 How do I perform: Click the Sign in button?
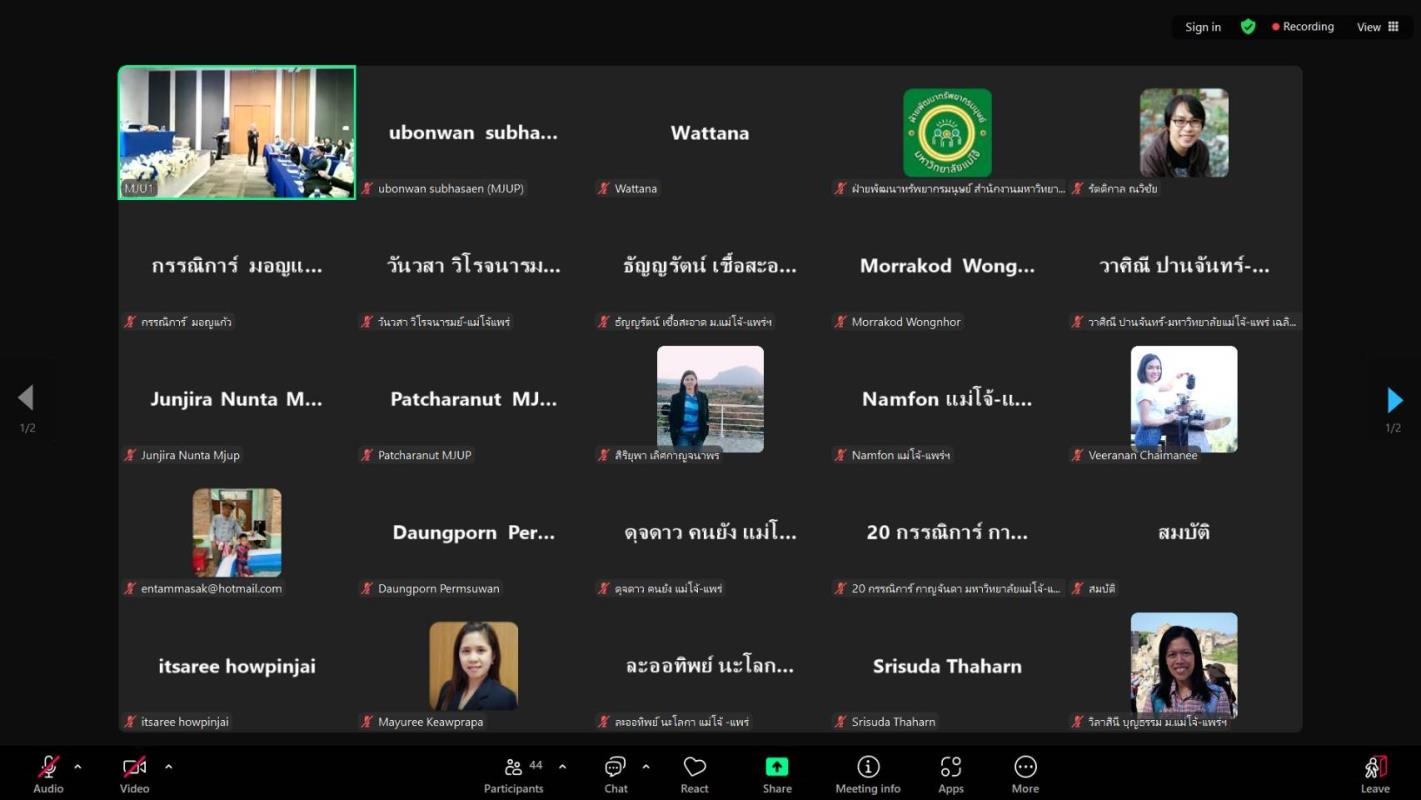(1202, 27)
